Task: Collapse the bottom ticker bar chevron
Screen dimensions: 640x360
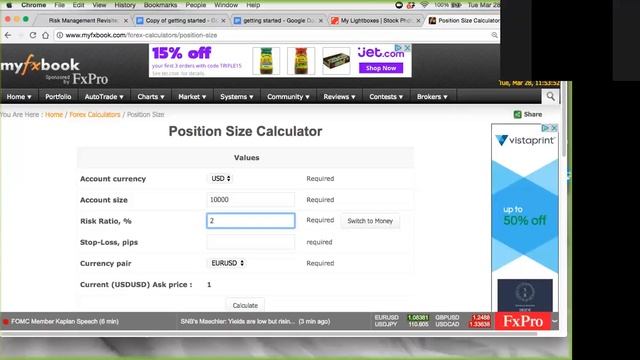Action: tap(555, 321)
